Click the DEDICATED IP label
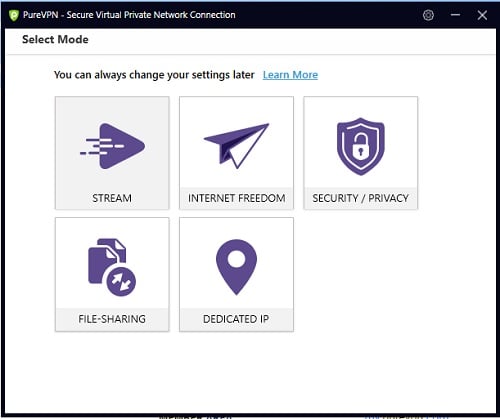Viewport: 500px width, 419px height. click(236, 319)
